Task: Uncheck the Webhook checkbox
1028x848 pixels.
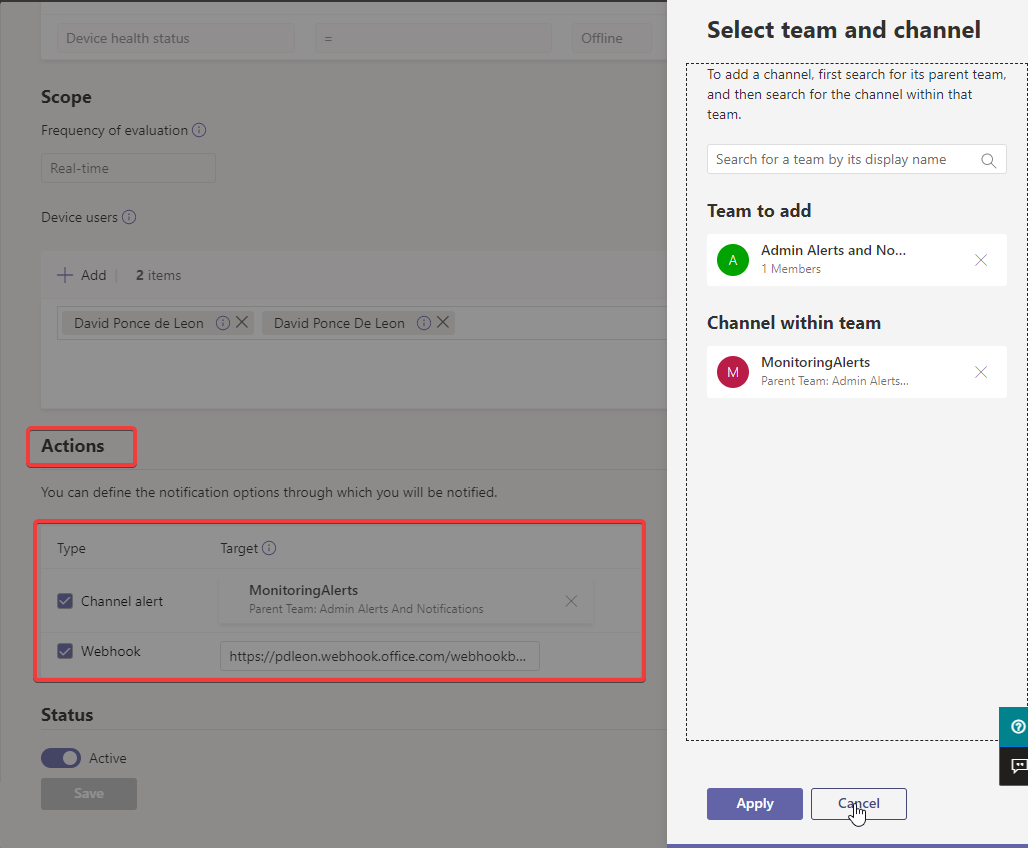Action: 65,651
